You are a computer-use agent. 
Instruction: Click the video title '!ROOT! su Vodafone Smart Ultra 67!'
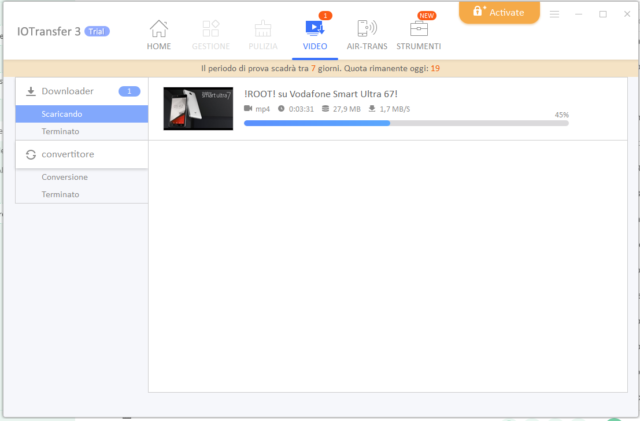(321, 94)
